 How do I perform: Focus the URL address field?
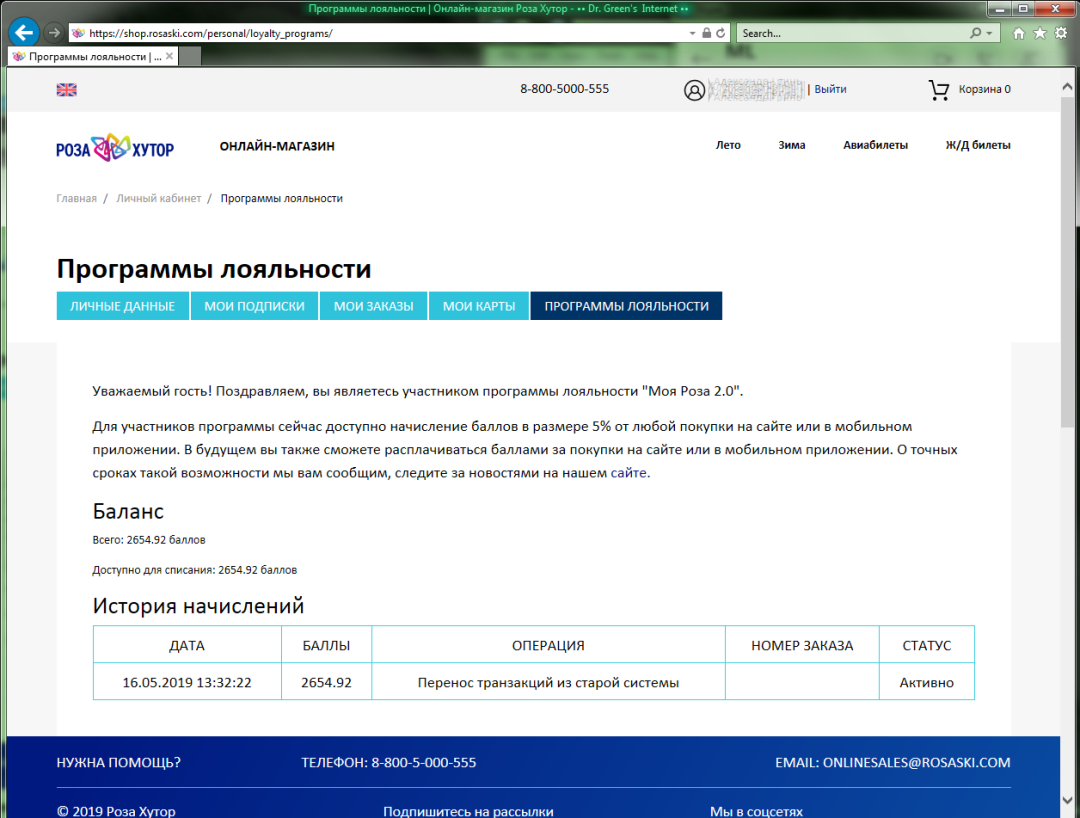point(379,33)
